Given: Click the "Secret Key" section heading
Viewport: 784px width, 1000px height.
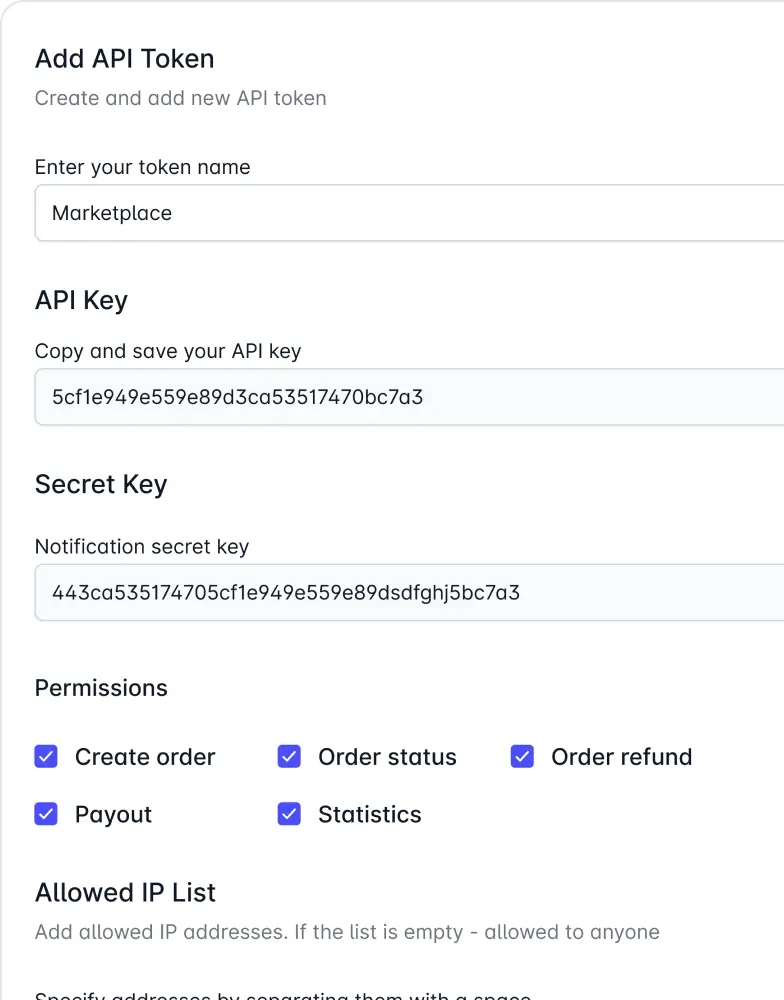Looking at the screenshot, I should click(x=101, y=484).
